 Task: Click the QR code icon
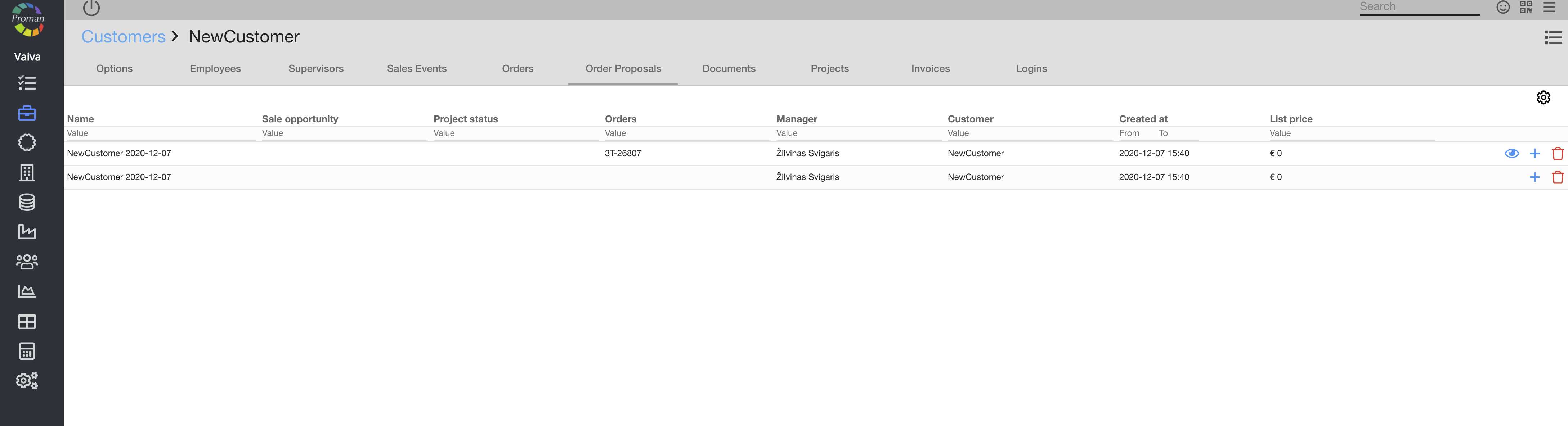coord(1526,7)
